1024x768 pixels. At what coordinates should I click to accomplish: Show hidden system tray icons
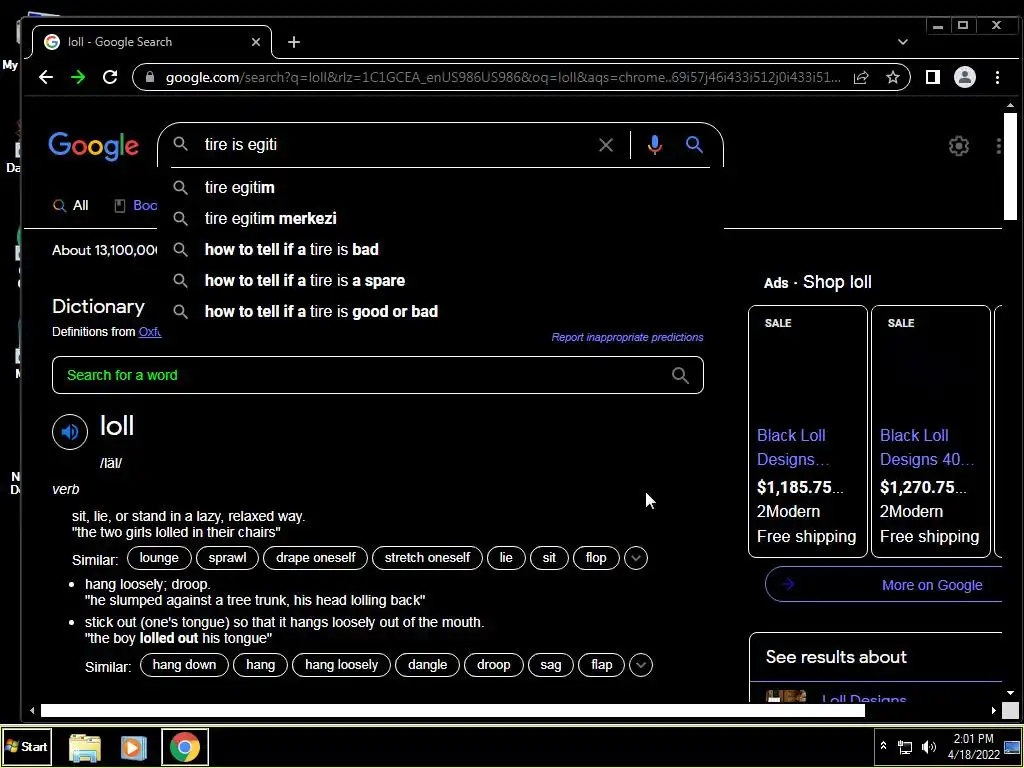tap(884, 746)
